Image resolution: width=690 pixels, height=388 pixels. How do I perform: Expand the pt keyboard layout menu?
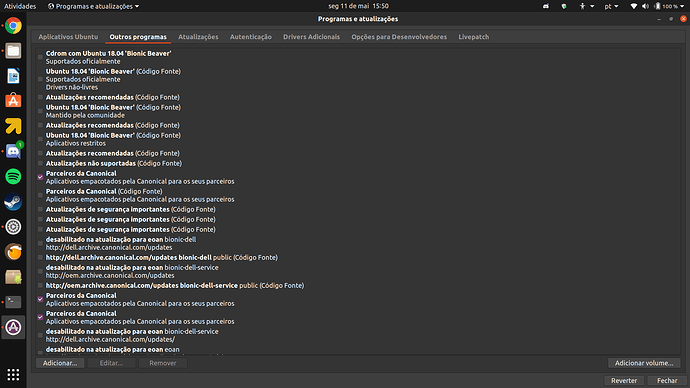(611, 6)
